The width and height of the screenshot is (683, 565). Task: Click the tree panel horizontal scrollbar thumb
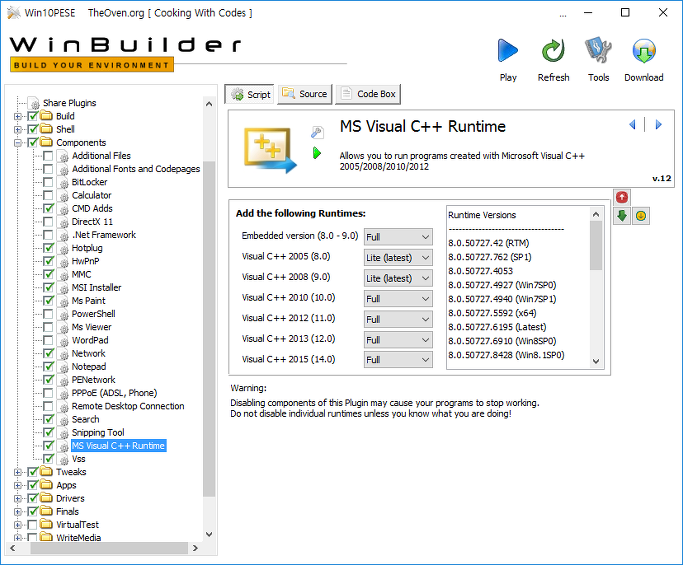click(109, 548)
